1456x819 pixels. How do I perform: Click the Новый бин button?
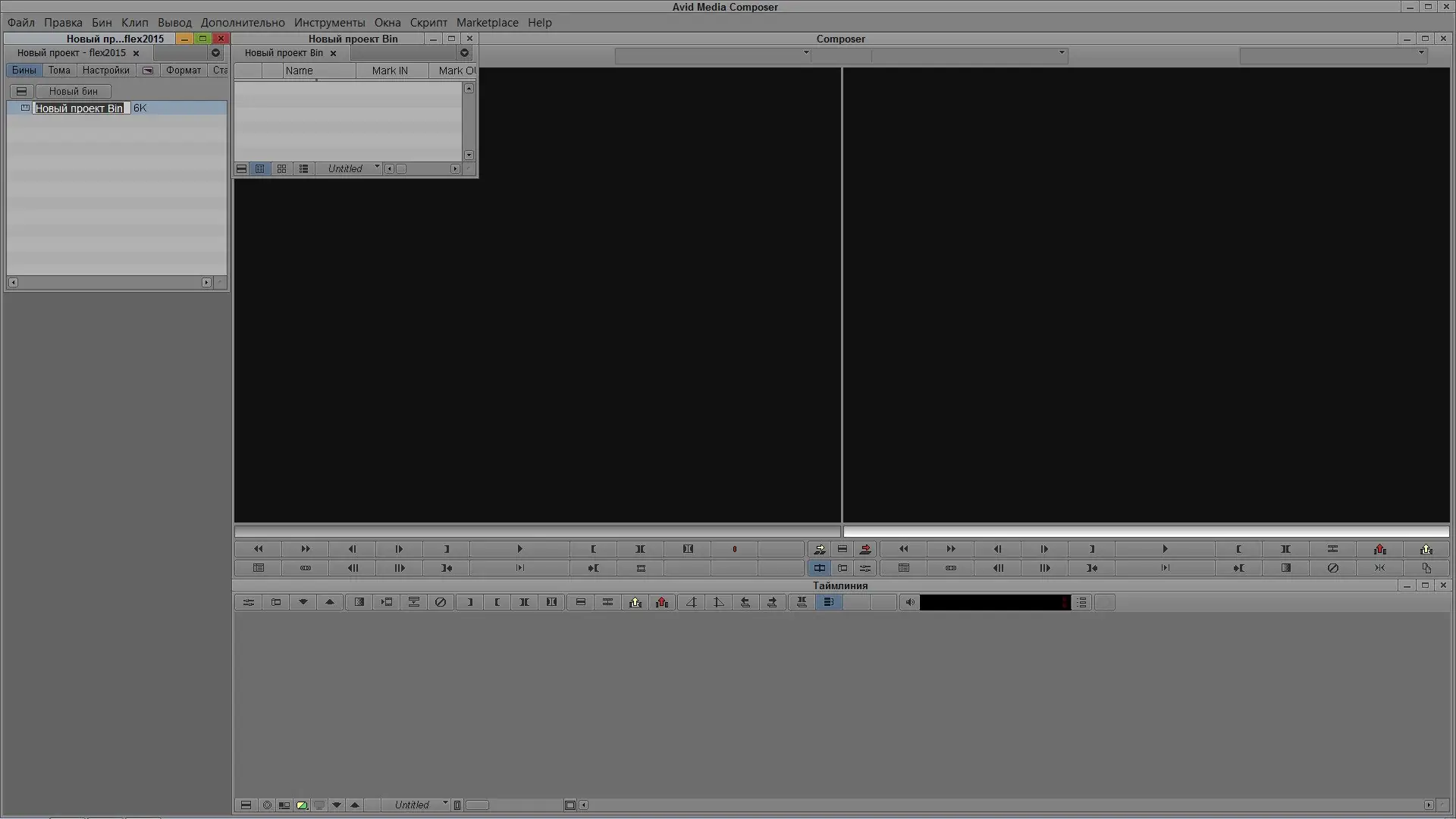pyautogui.click(x=73, y=91)
